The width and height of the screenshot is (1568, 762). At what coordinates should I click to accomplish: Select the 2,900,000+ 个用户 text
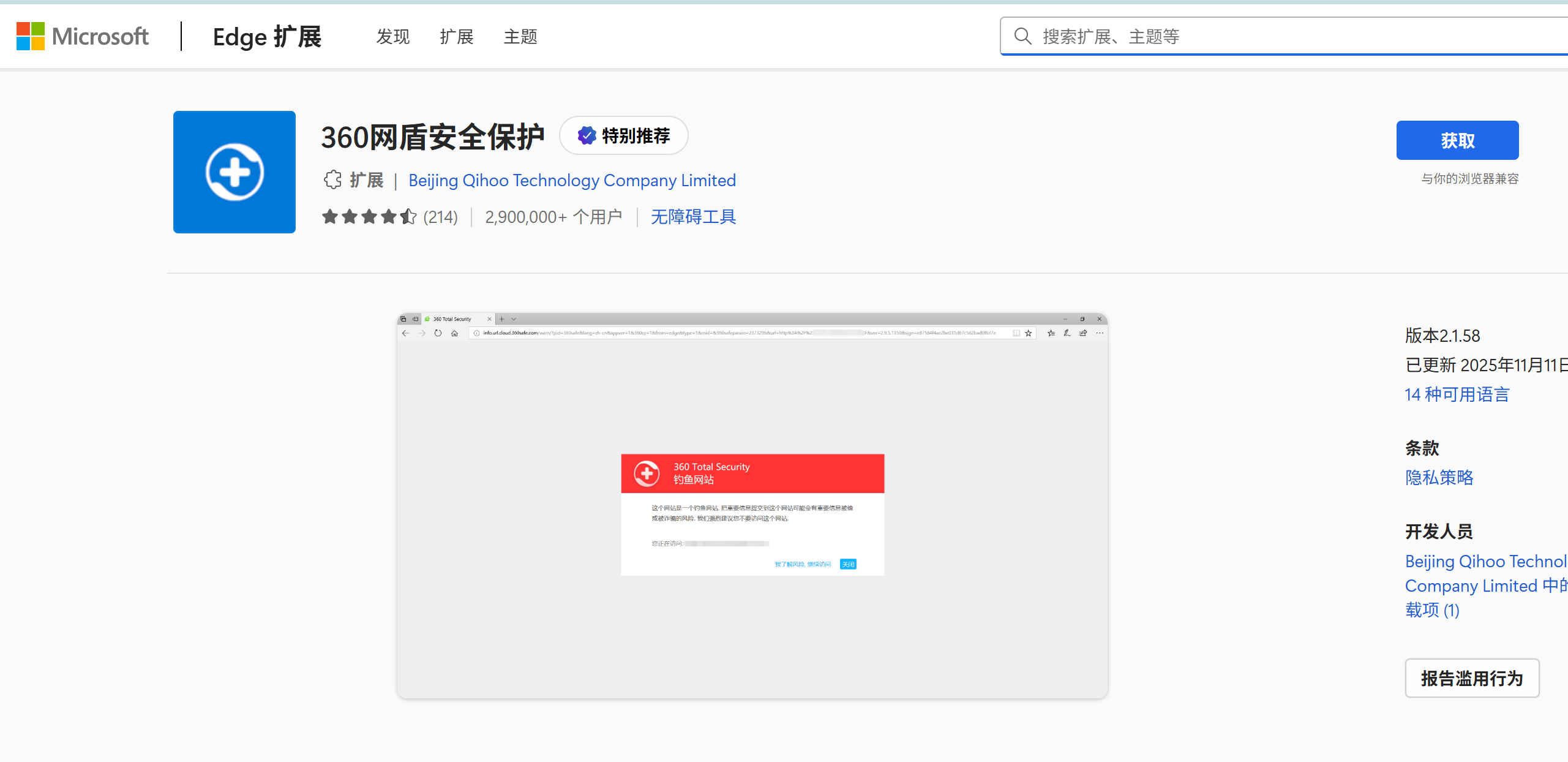click(553, 217)
